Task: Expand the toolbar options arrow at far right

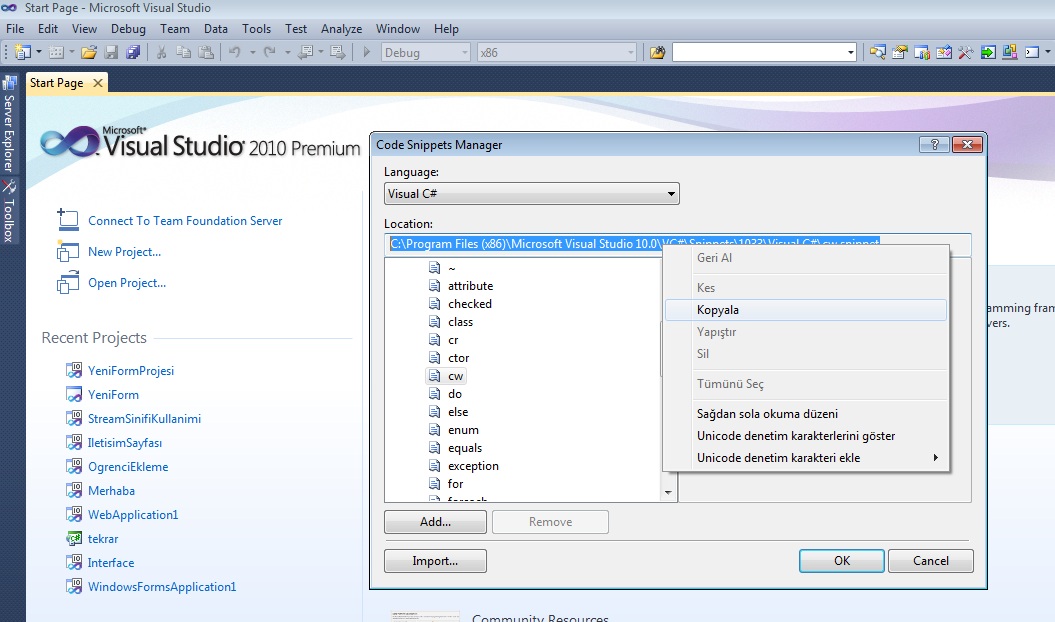Action: click(x=1048, y=53)
